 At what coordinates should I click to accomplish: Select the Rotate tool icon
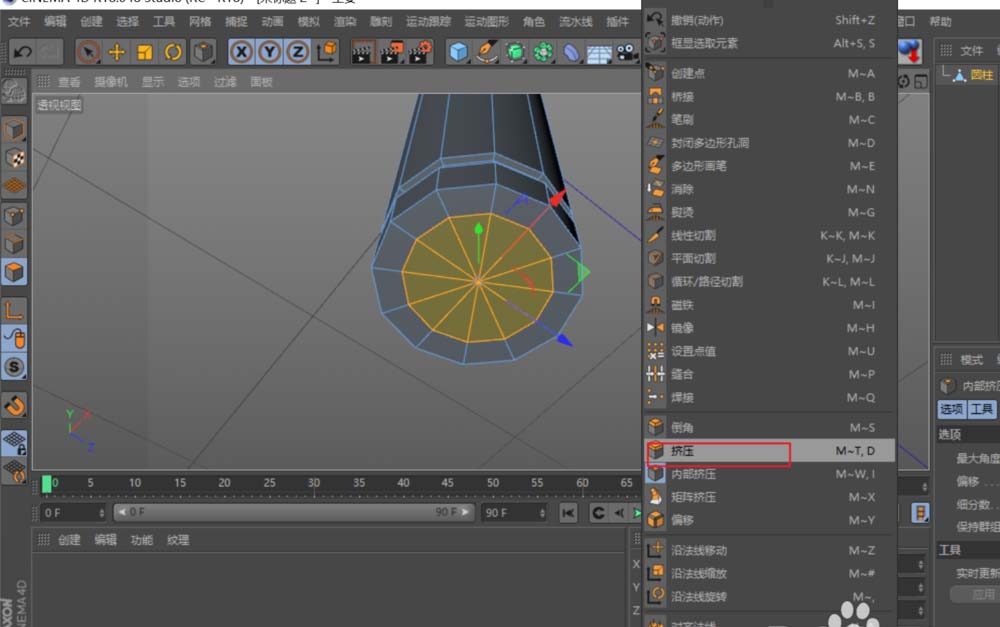[x=174, y=52]
